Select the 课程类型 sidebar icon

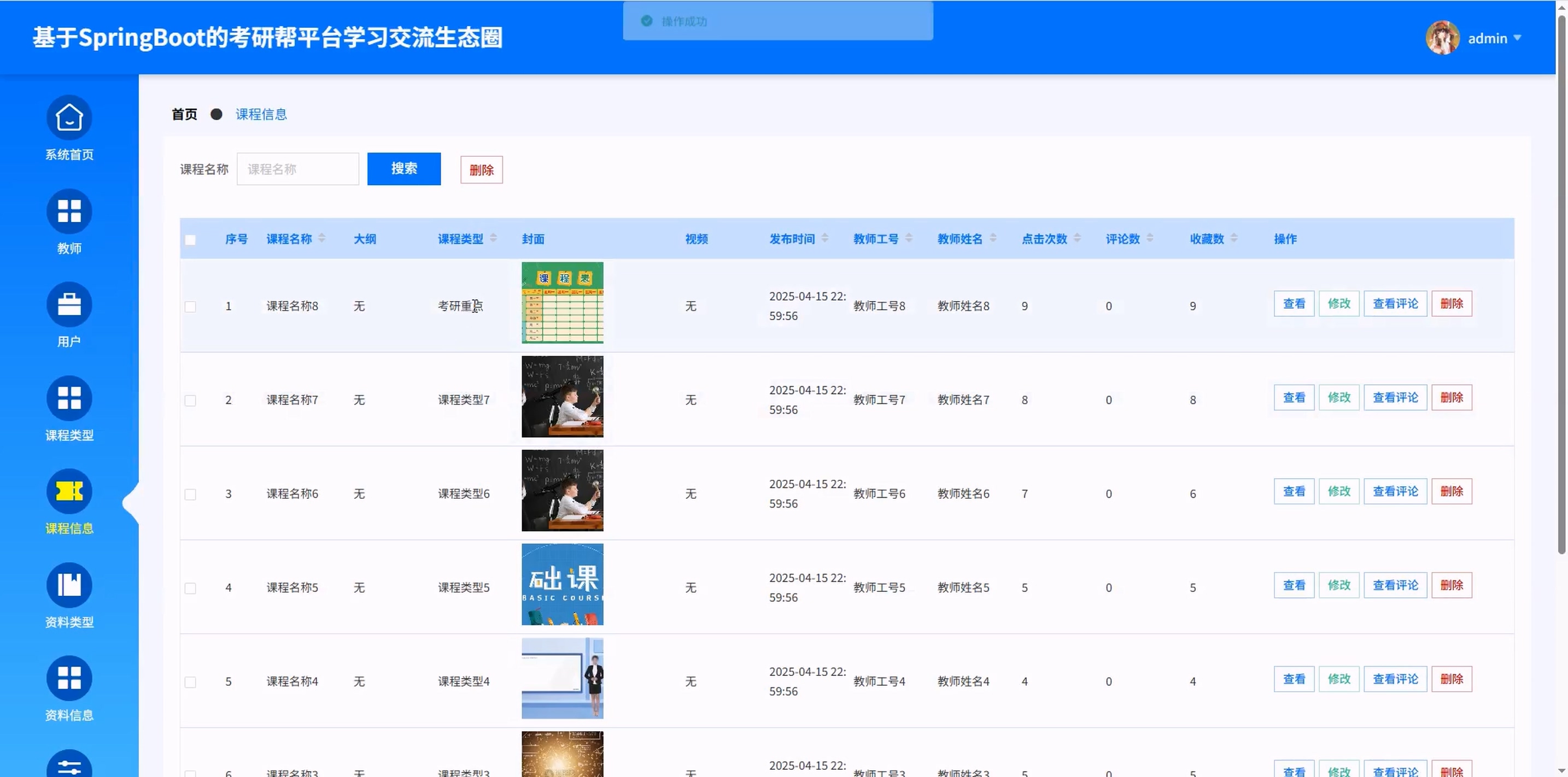pos(69,398)
